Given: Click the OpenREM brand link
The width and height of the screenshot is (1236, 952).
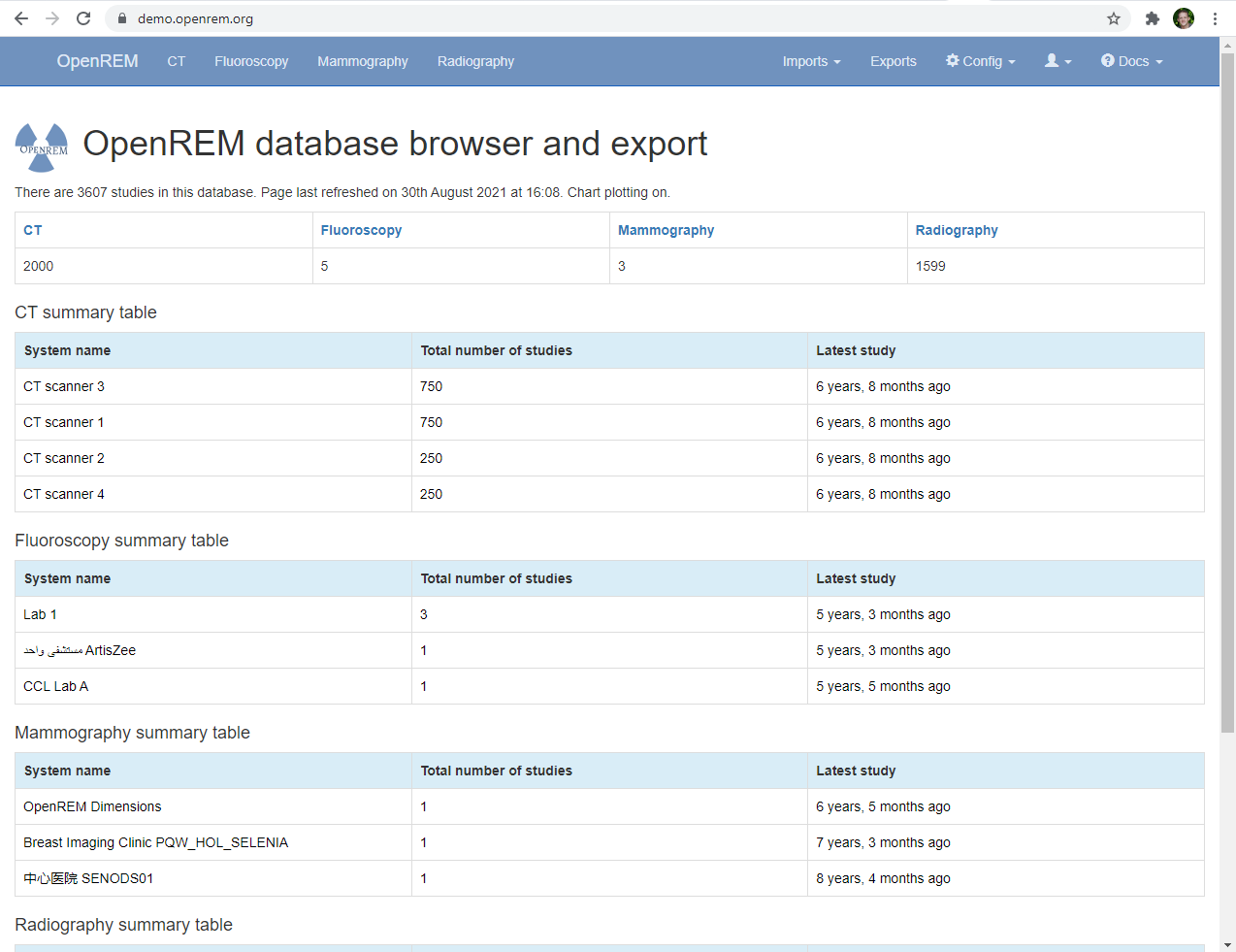Looking at the screenshot, I should point(97,61).
